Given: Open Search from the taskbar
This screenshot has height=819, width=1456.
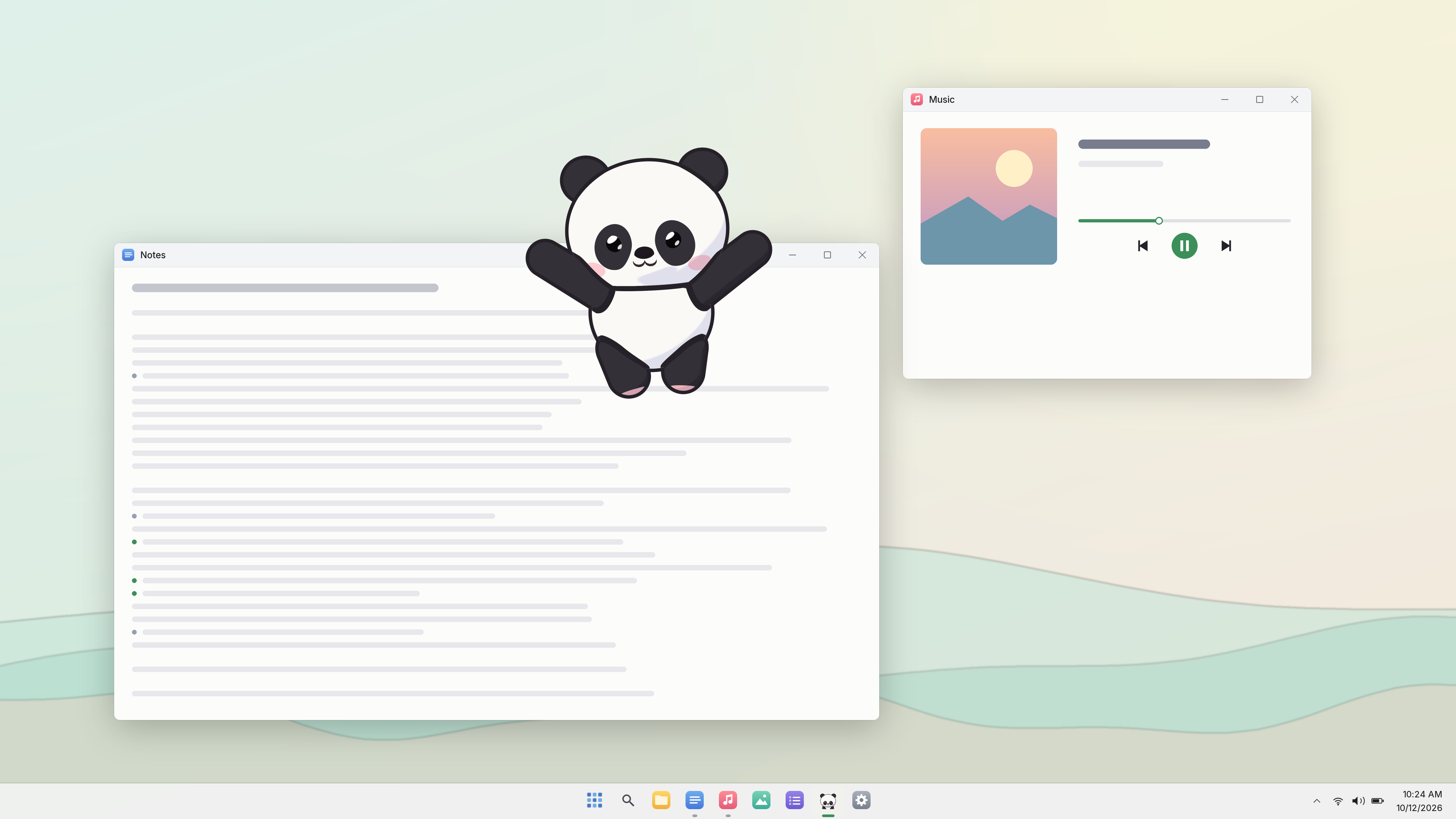Looking at the screenshot, I should point(628,800).
